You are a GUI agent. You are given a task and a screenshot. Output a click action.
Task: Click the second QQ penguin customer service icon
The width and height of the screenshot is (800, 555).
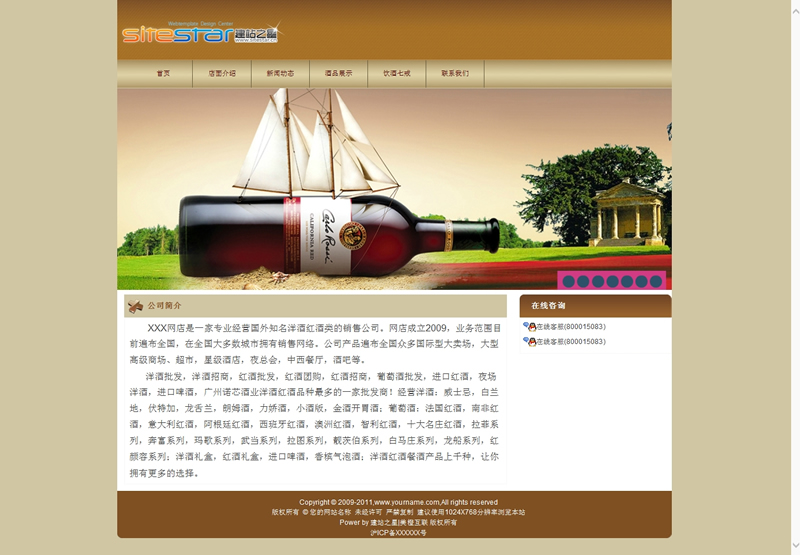point(529,342)
